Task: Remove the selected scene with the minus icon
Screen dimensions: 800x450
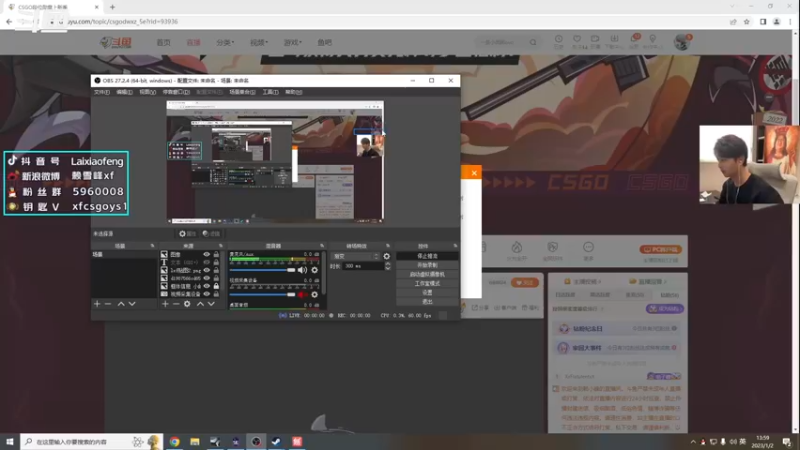Action: tap(108, 304)
